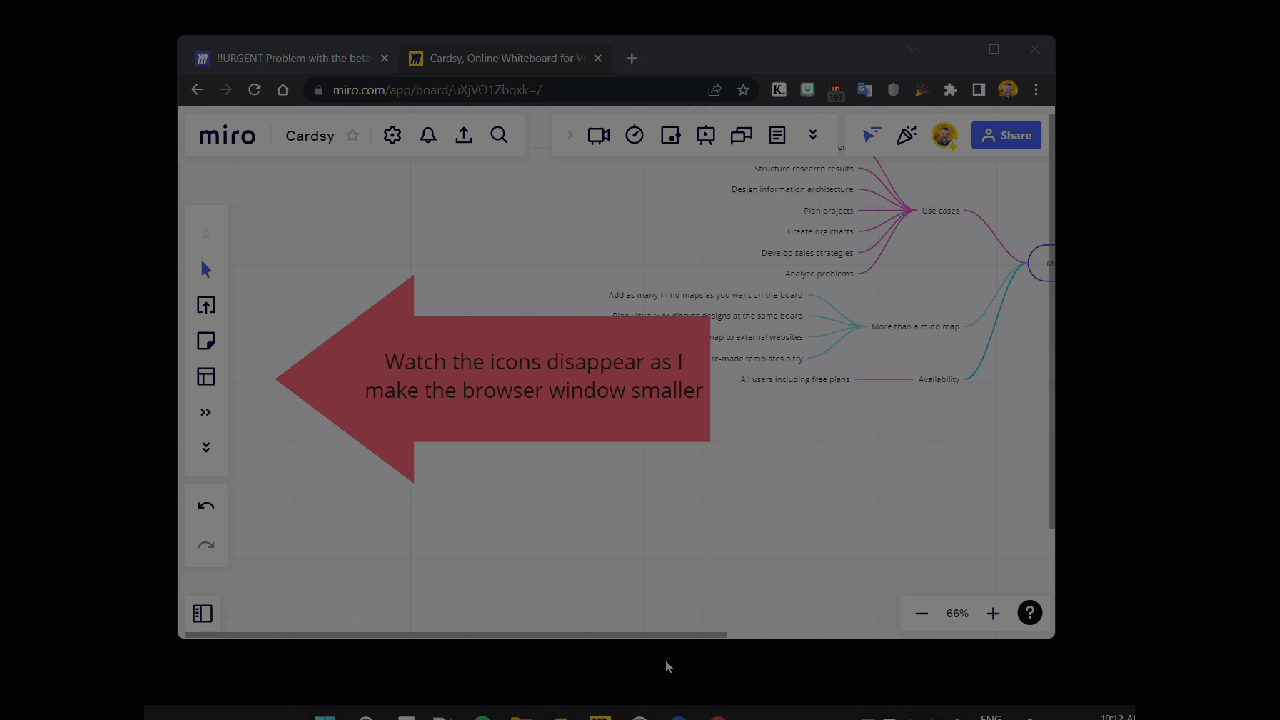Viewport: 1280px width, 720px height.
Task: Select the Plan projects node
Action: (x=828, y=211)
